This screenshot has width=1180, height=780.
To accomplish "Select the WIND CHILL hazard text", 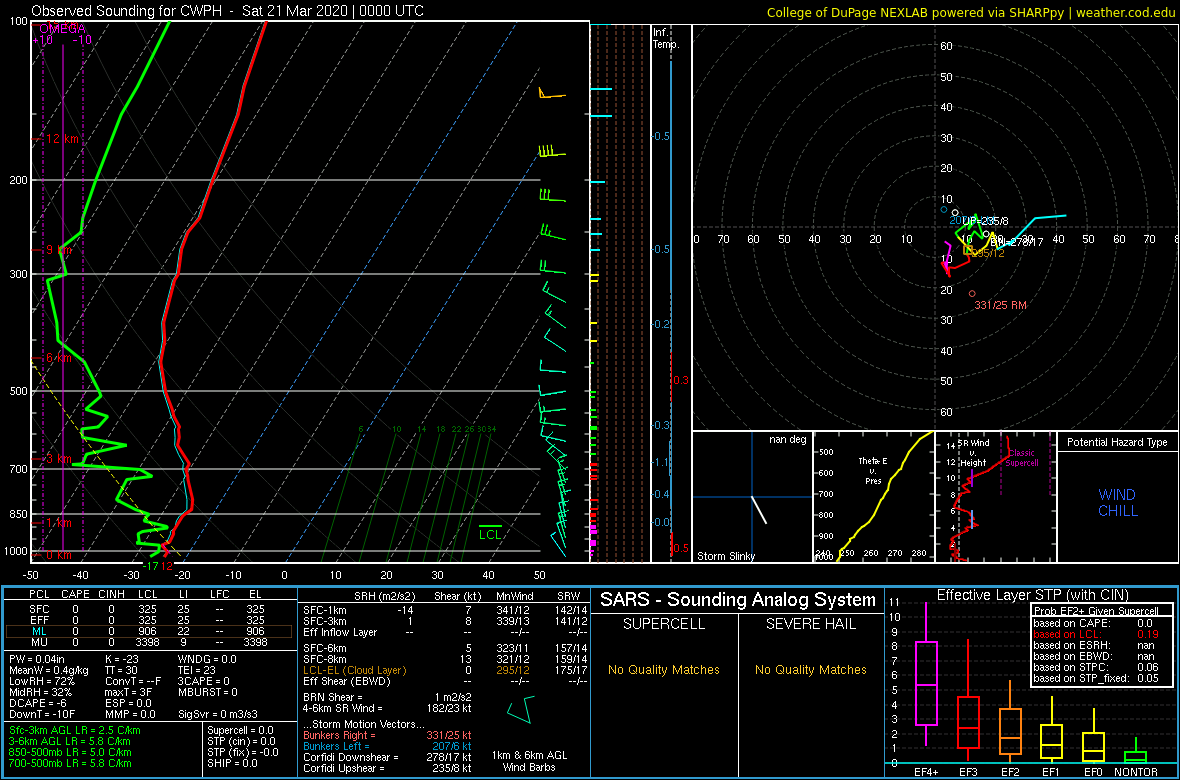I will [1117, 503].
